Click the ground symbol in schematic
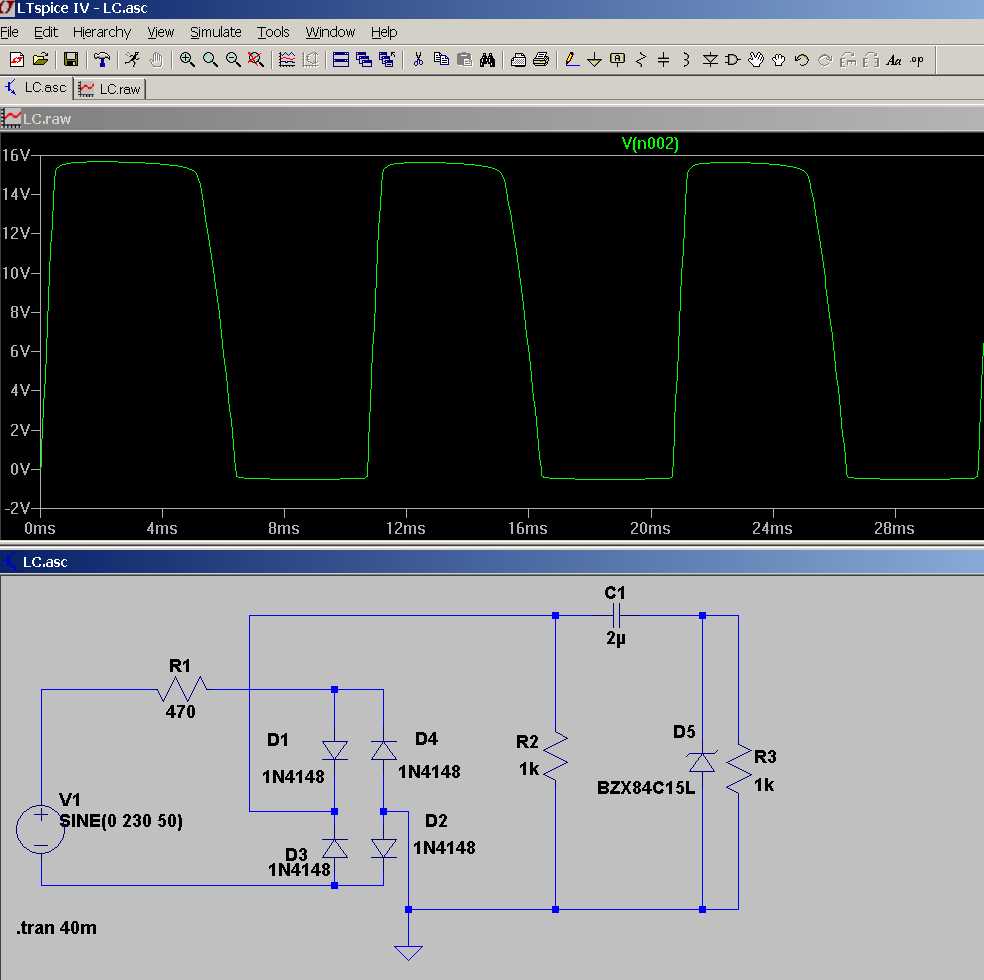The image size is (984, 980). coord(409,952)
